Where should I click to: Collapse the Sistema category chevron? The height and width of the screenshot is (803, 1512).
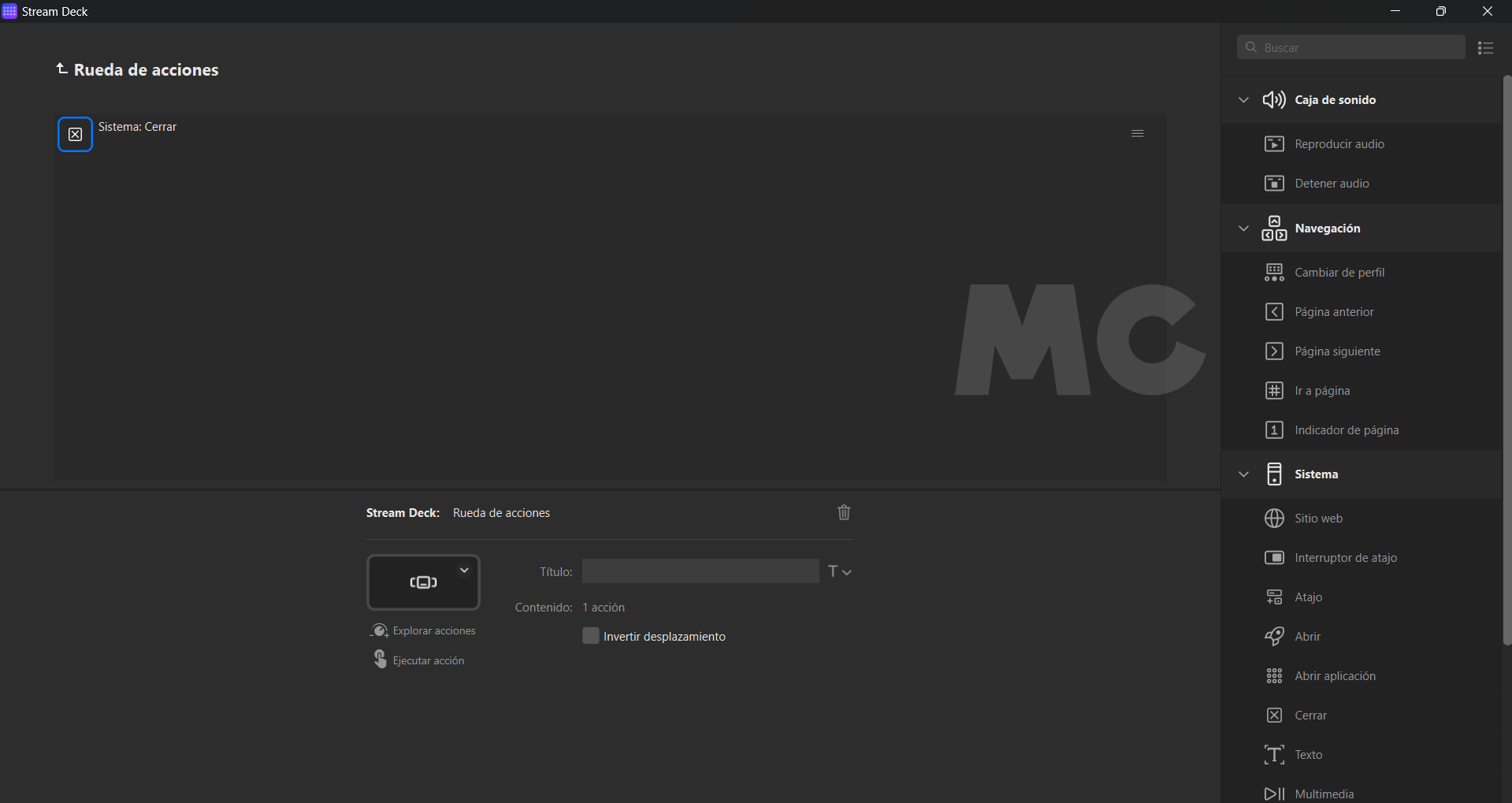(1243, 474)
